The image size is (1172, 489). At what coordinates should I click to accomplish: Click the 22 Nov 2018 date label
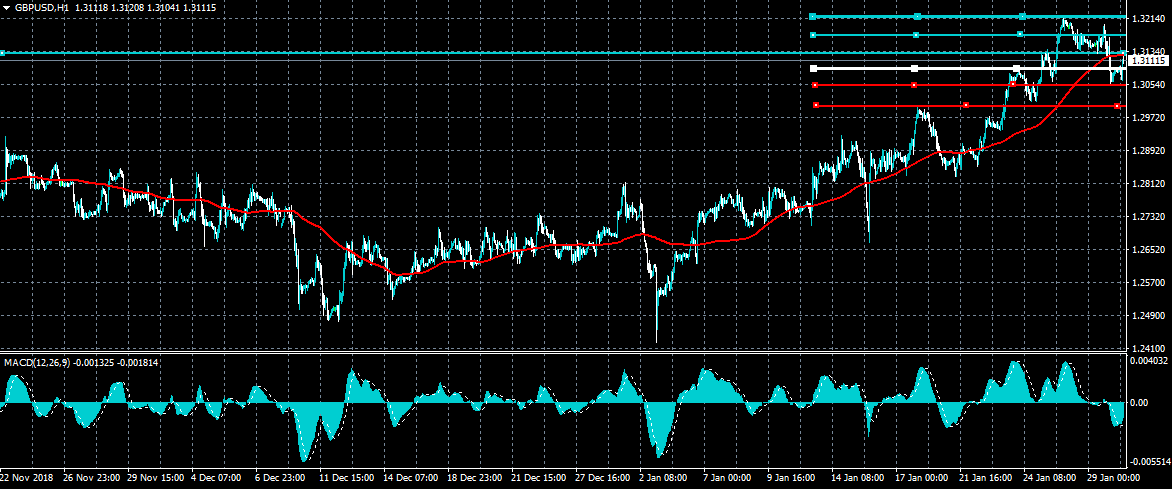[x=28, y=478]
